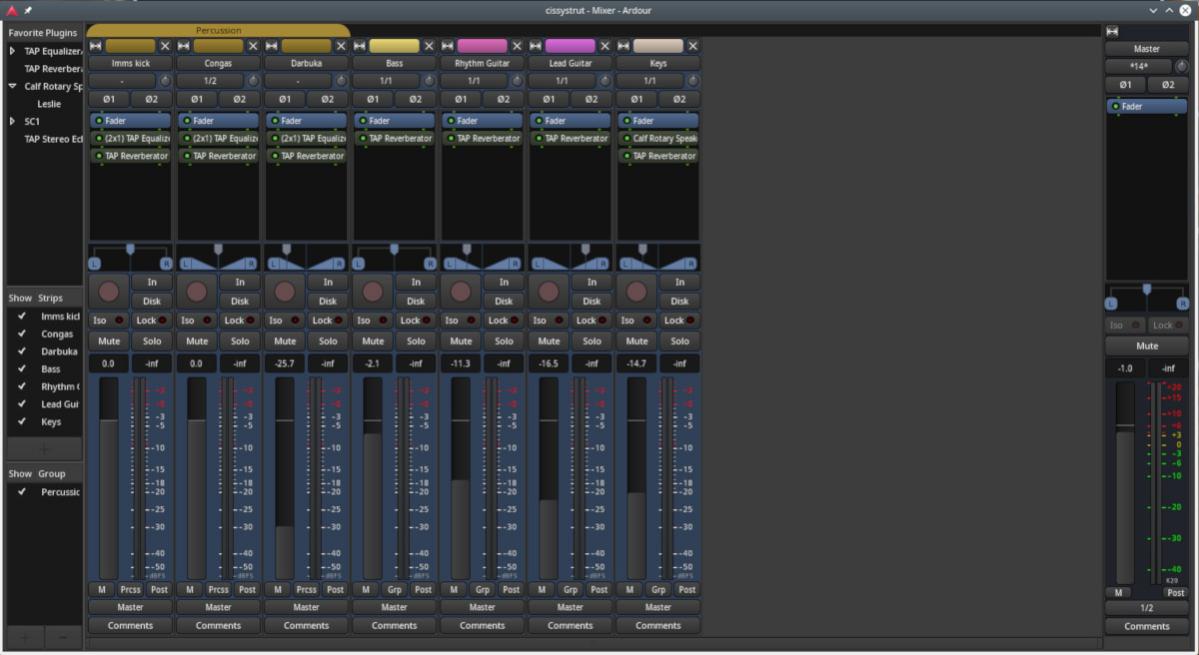The height and width of the screenshot is (655, 1199).
Task: Expand the TAP Equalizer favorite plugin entry
Action: (13, 51)
